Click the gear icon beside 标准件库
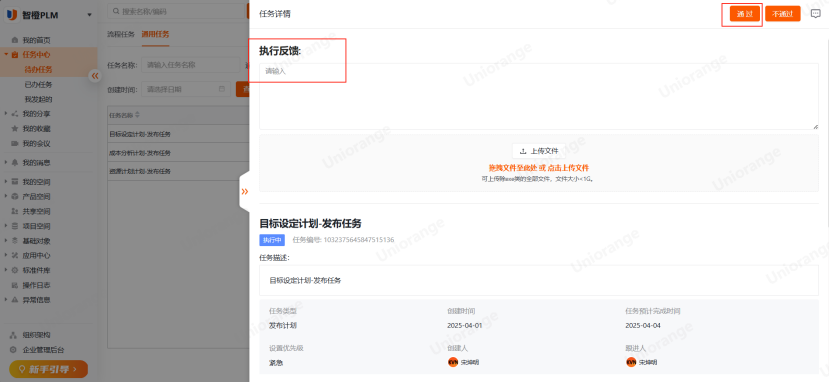Viewport: 829px width, 382px height. (x=15, y=271)
